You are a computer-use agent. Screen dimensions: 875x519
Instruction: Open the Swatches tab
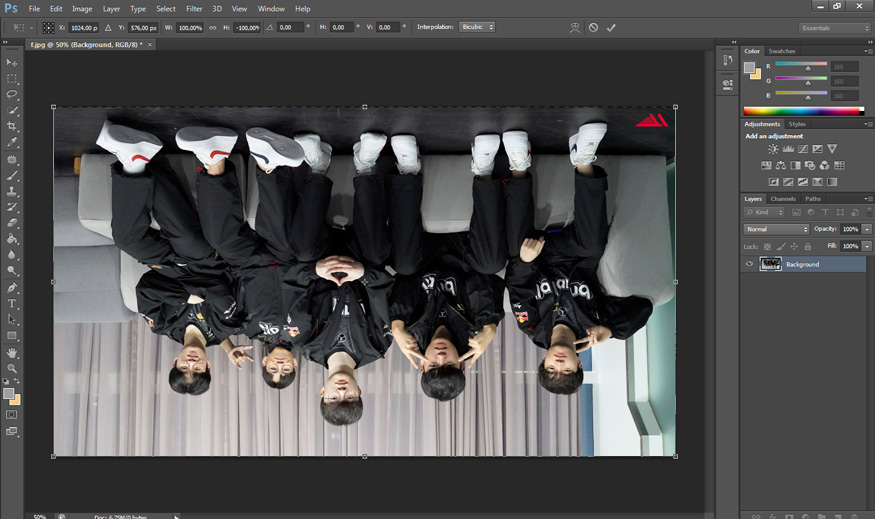coord(782,51)
